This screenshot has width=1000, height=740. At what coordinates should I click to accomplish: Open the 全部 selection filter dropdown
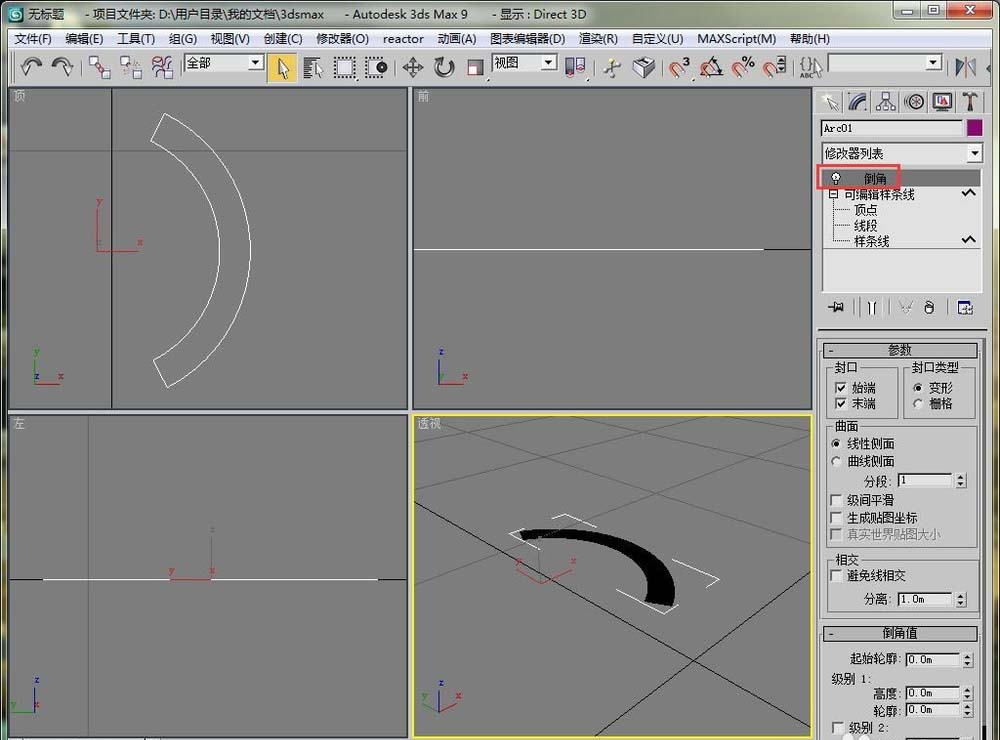(x=255, y=63)
